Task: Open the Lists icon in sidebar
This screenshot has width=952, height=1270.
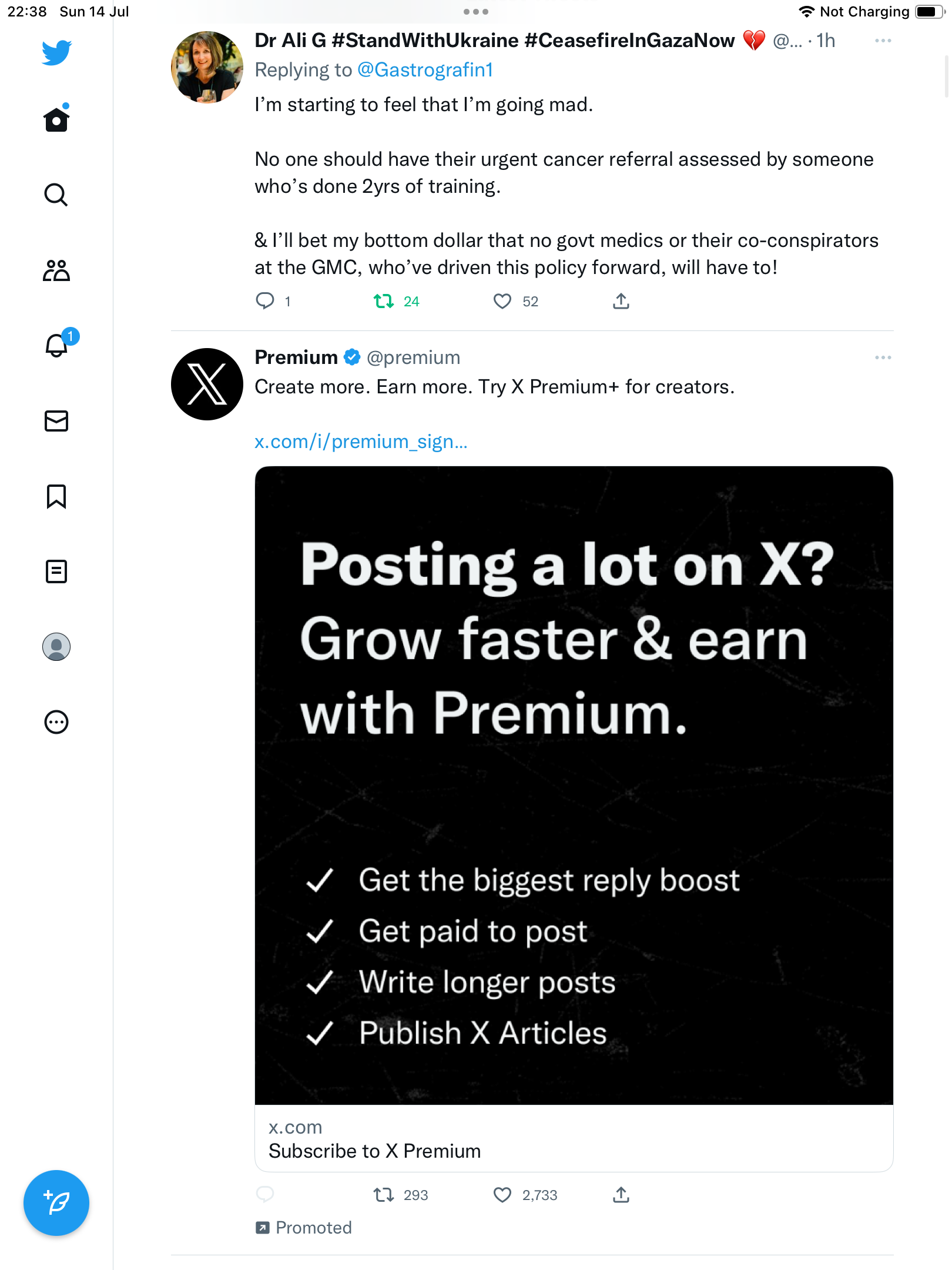Action: coord(56,571)
